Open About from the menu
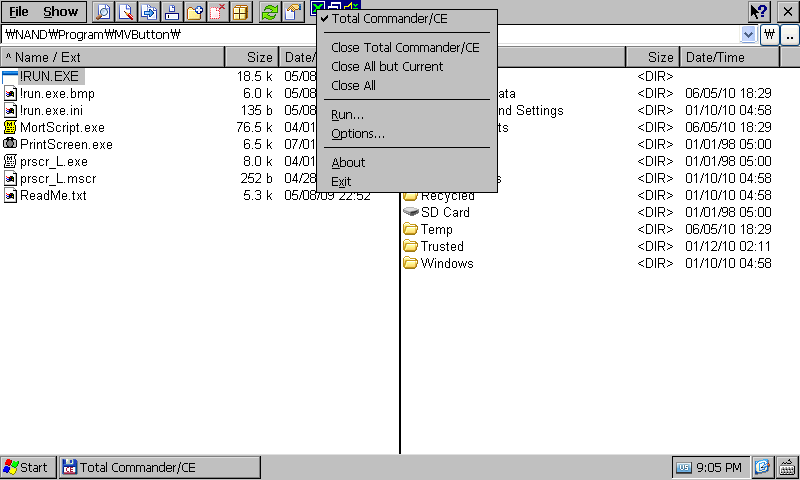 tap(407, 163)
